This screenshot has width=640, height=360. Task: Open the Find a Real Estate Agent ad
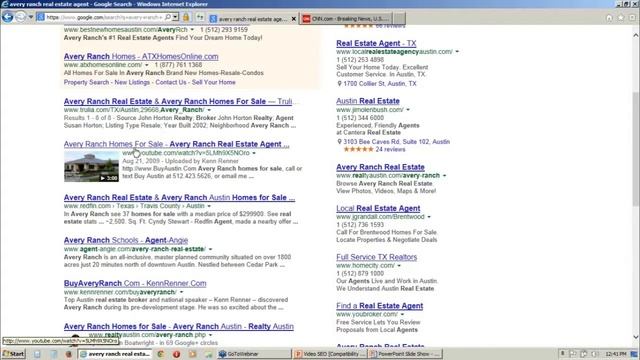tap(380, 306)
